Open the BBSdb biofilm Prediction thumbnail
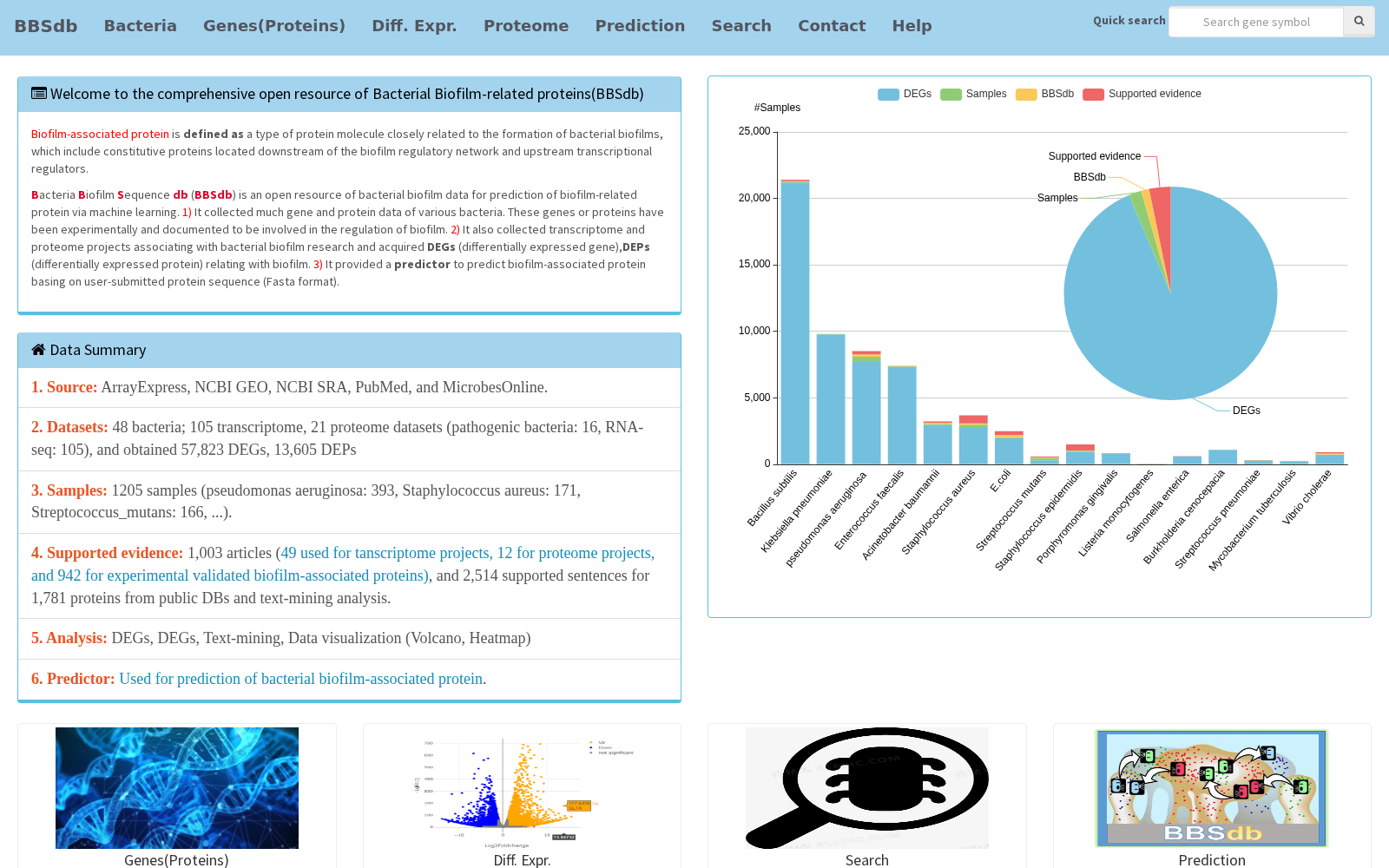Screen dimensions: 1389x868 coord(1212,788)
